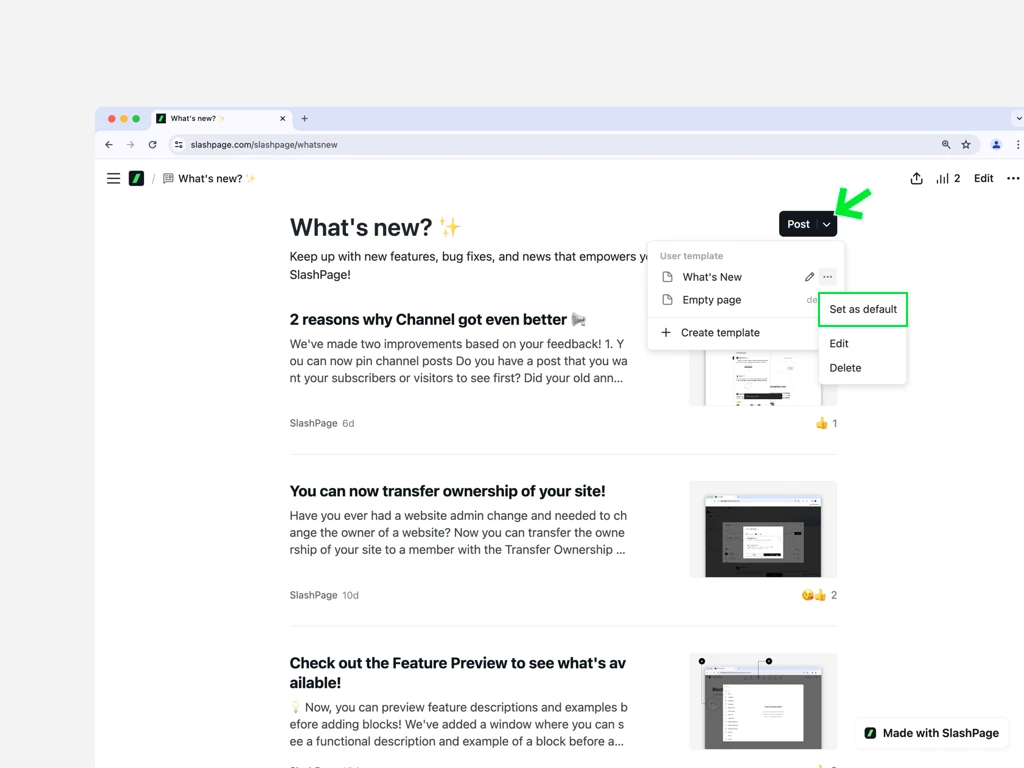Click the pencil icon on What's New template
Image resolution: width=1024 pixels, height=768 pixels.
[809, 277]
